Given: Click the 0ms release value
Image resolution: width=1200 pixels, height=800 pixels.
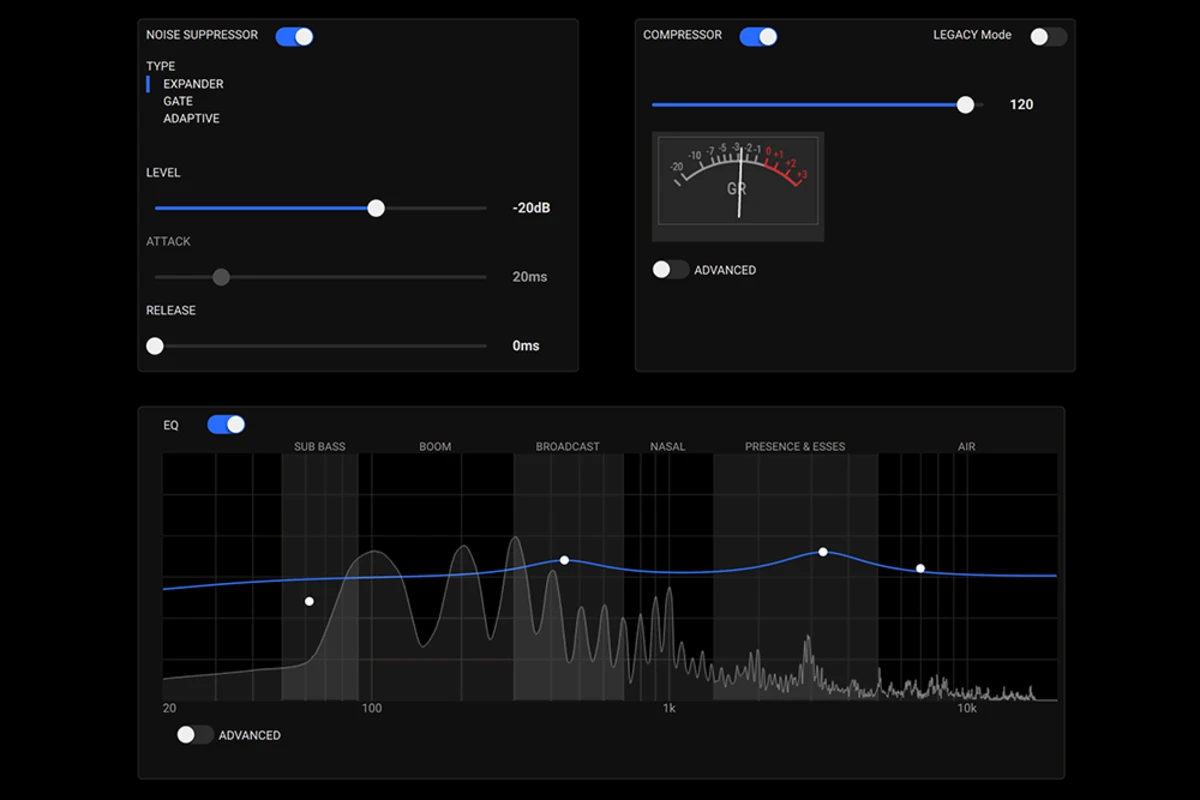Looking at the screenshot, I should click(x=526, y=346).
